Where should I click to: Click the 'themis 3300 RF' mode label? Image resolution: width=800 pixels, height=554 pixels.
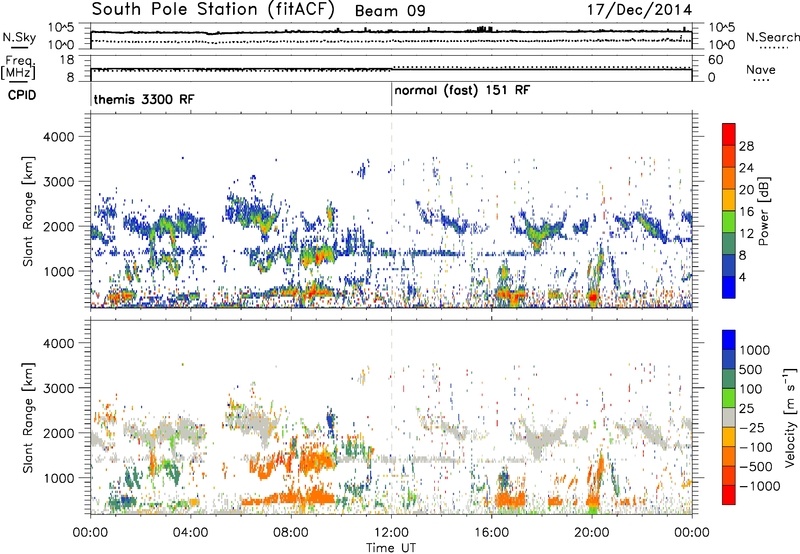(x=144, y=99)
